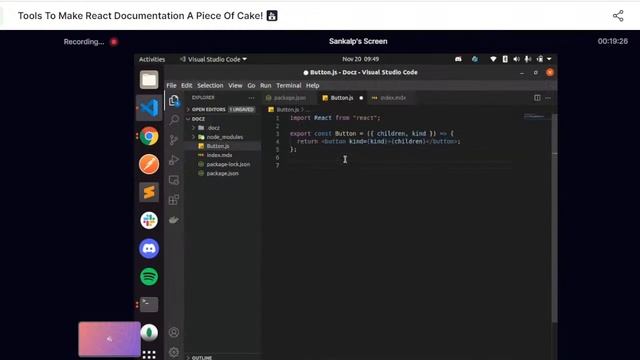Open the Remote Explorer view
Screen dimensions: 640x360
click(x=174, y=180)
